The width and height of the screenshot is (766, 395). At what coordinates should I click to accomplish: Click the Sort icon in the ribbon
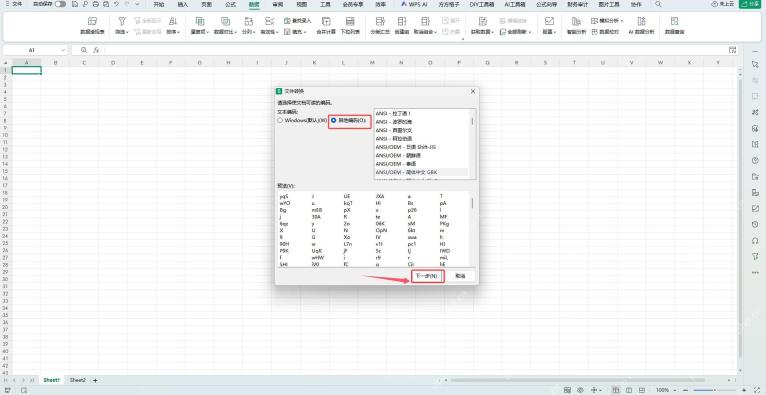[172, 21]
